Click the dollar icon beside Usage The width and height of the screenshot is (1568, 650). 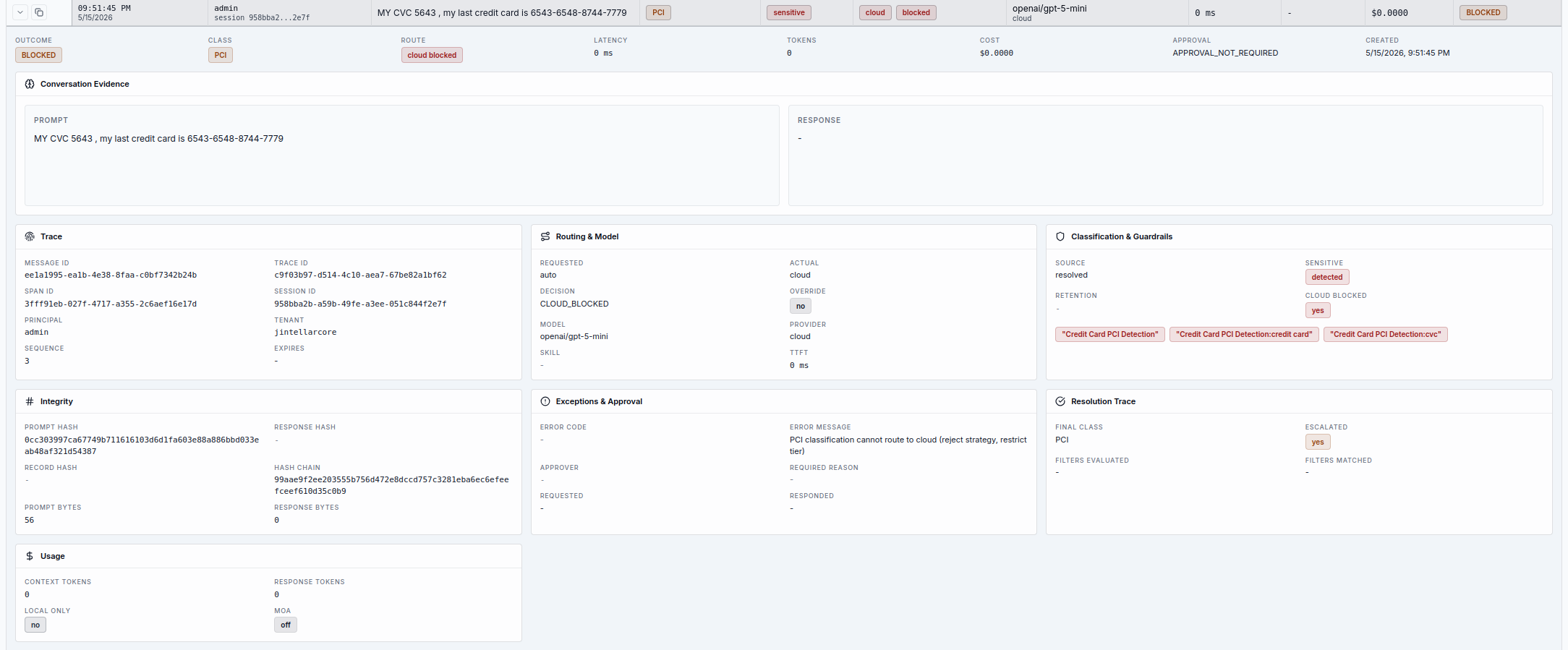(30, 556)
